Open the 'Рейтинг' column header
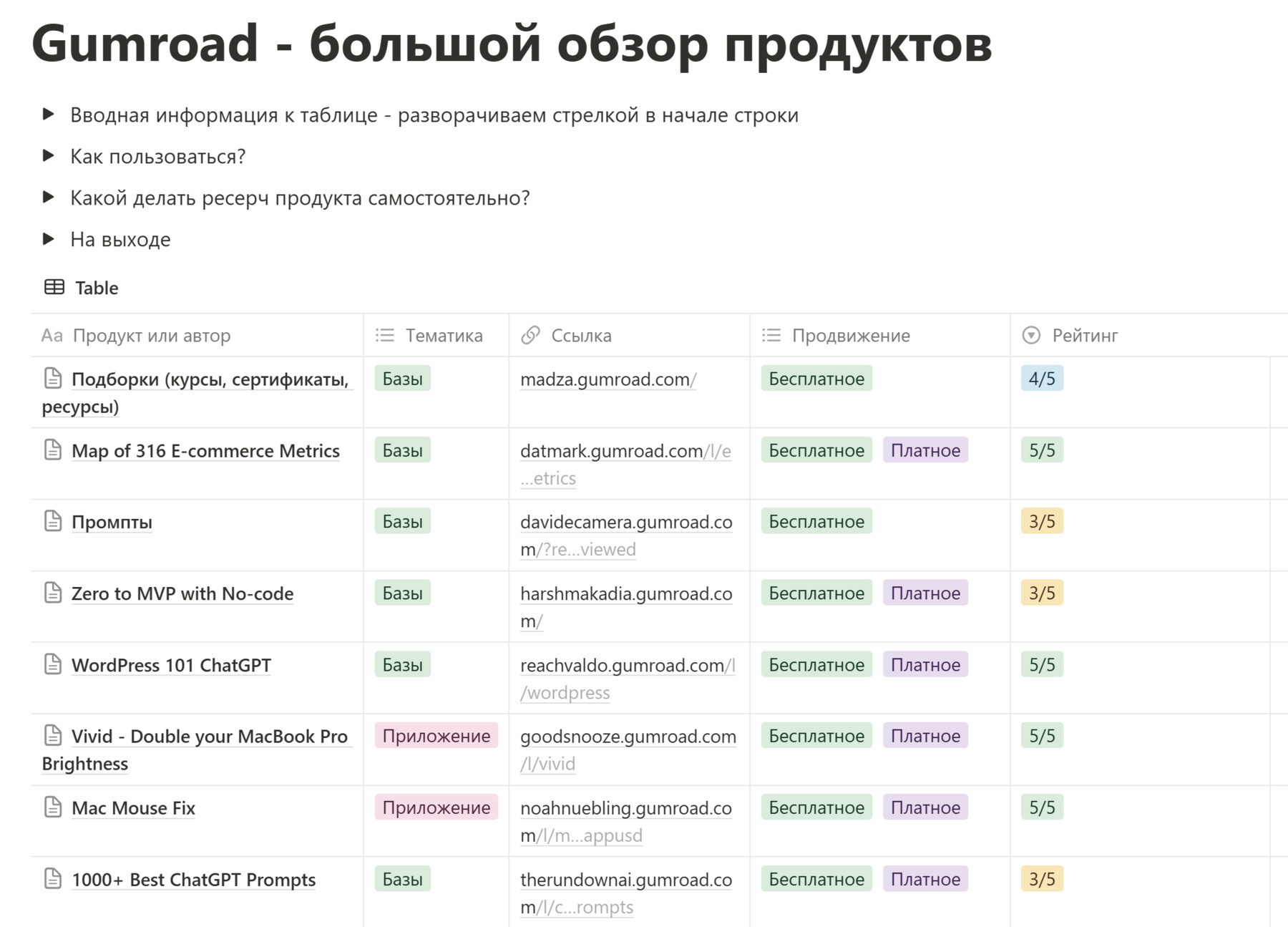Image resolution: width=1288 pixels, height=927 pixels. click(1141, 335)
